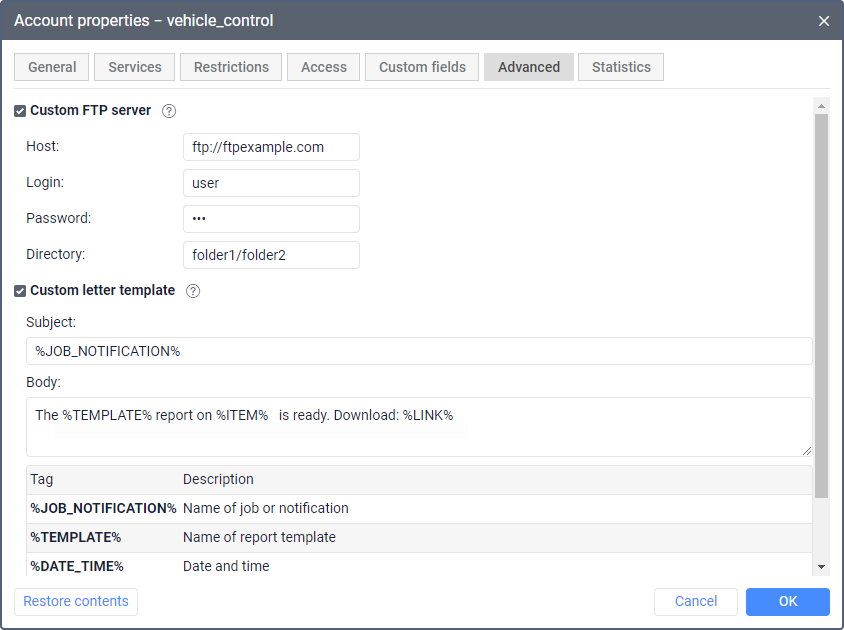View the Statistics tab

pos(621,67)
